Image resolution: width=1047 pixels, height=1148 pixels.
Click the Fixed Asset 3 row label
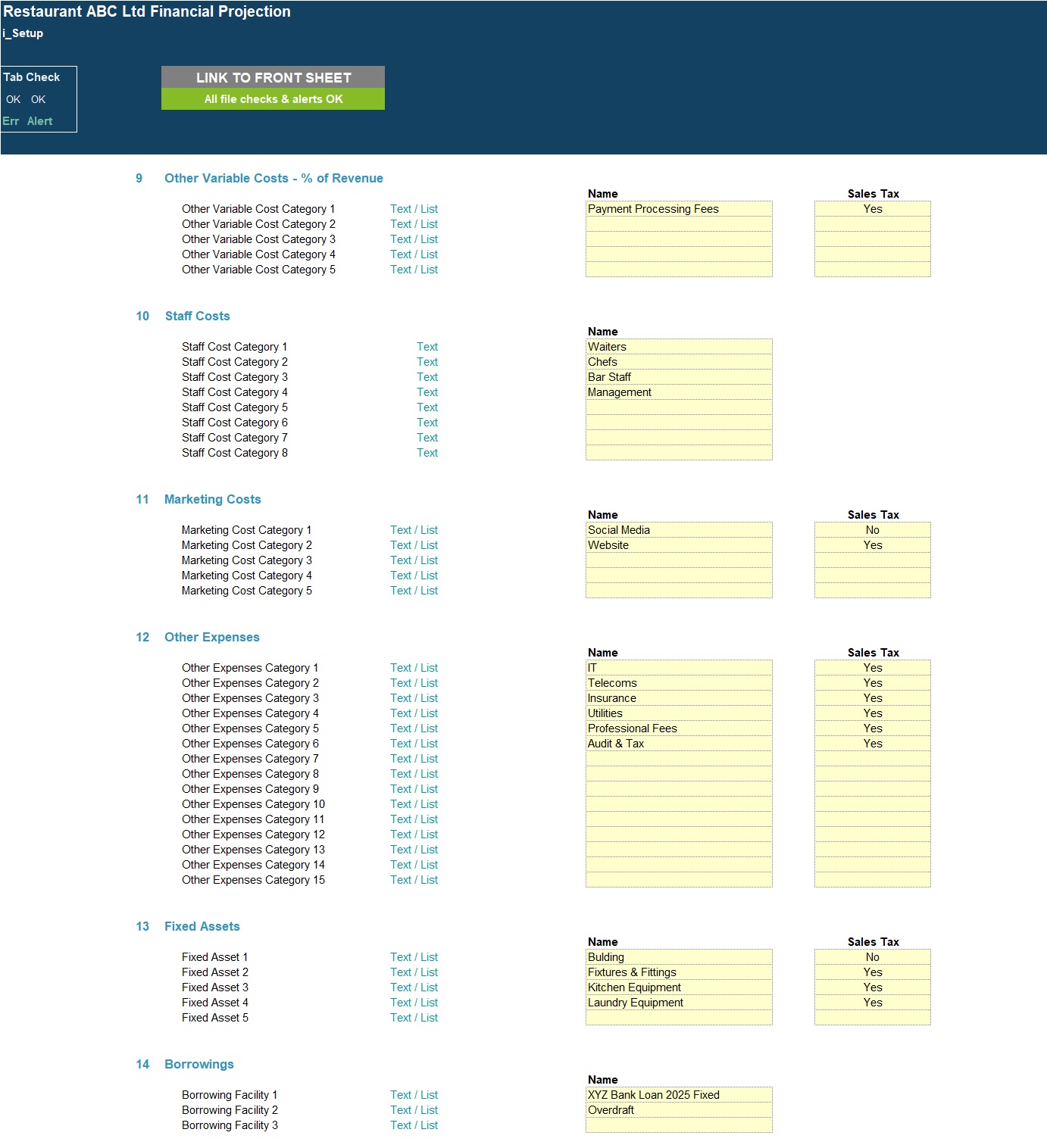pyautogui.click(x=214, y=987)
